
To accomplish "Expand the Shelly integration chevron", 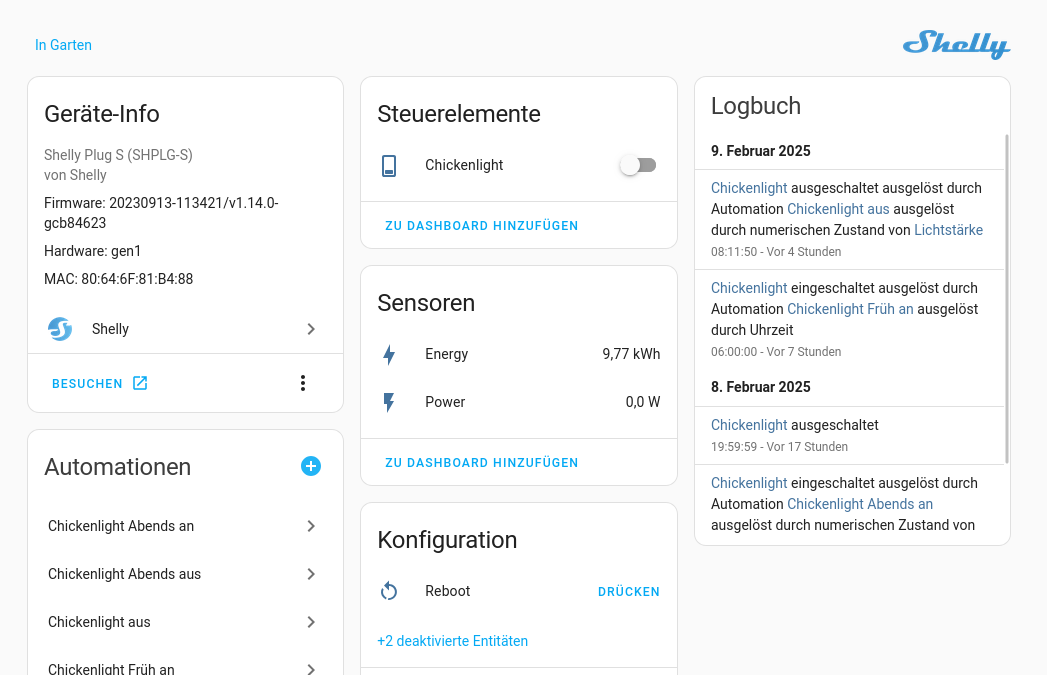I will tap(311, 329).
